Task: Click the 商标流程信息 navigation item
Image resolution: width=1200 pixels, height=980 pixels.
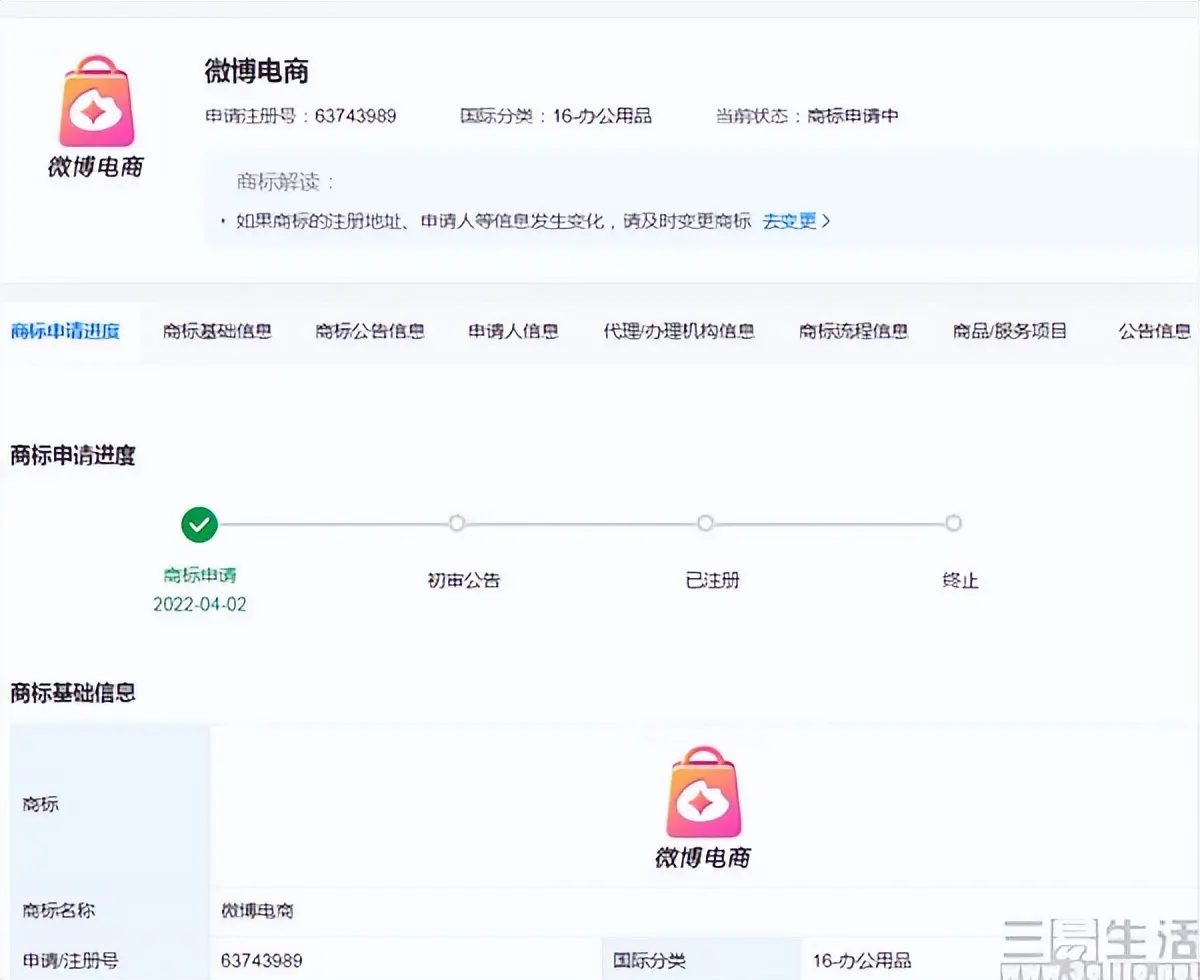Action: (x=854, y=331)
